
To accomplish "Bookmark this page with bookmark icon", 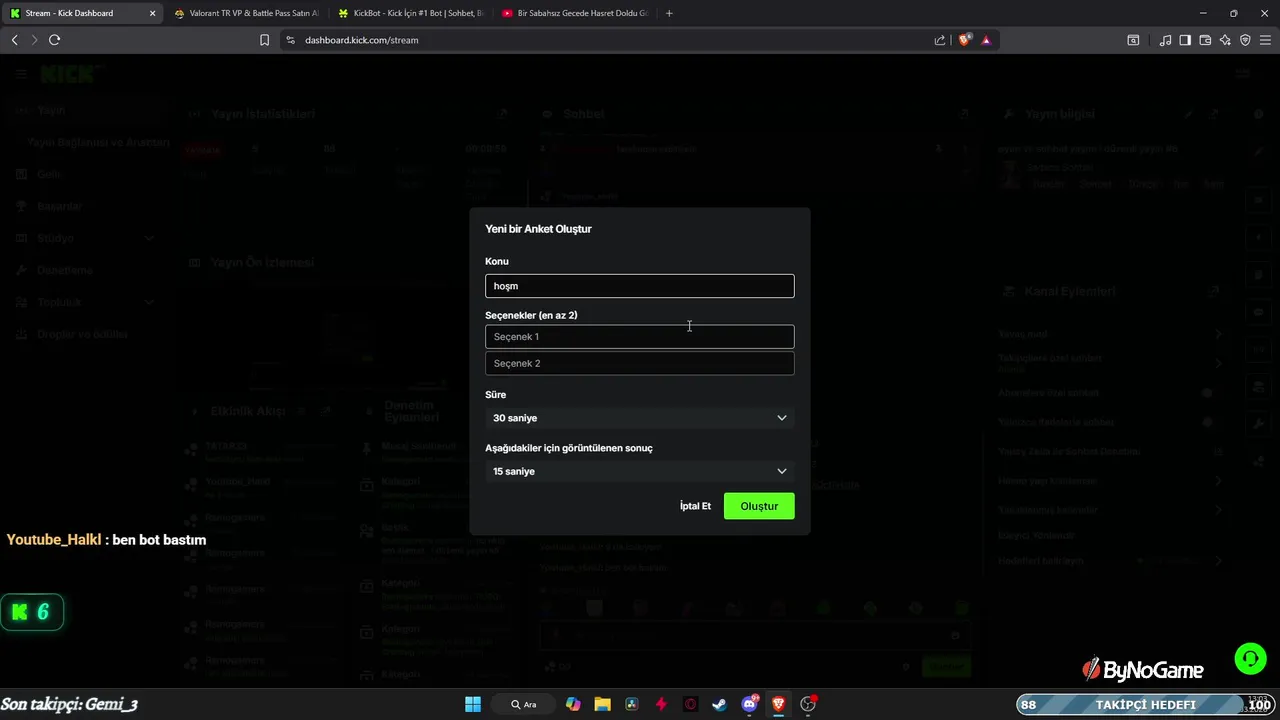I will click(264, 40).
